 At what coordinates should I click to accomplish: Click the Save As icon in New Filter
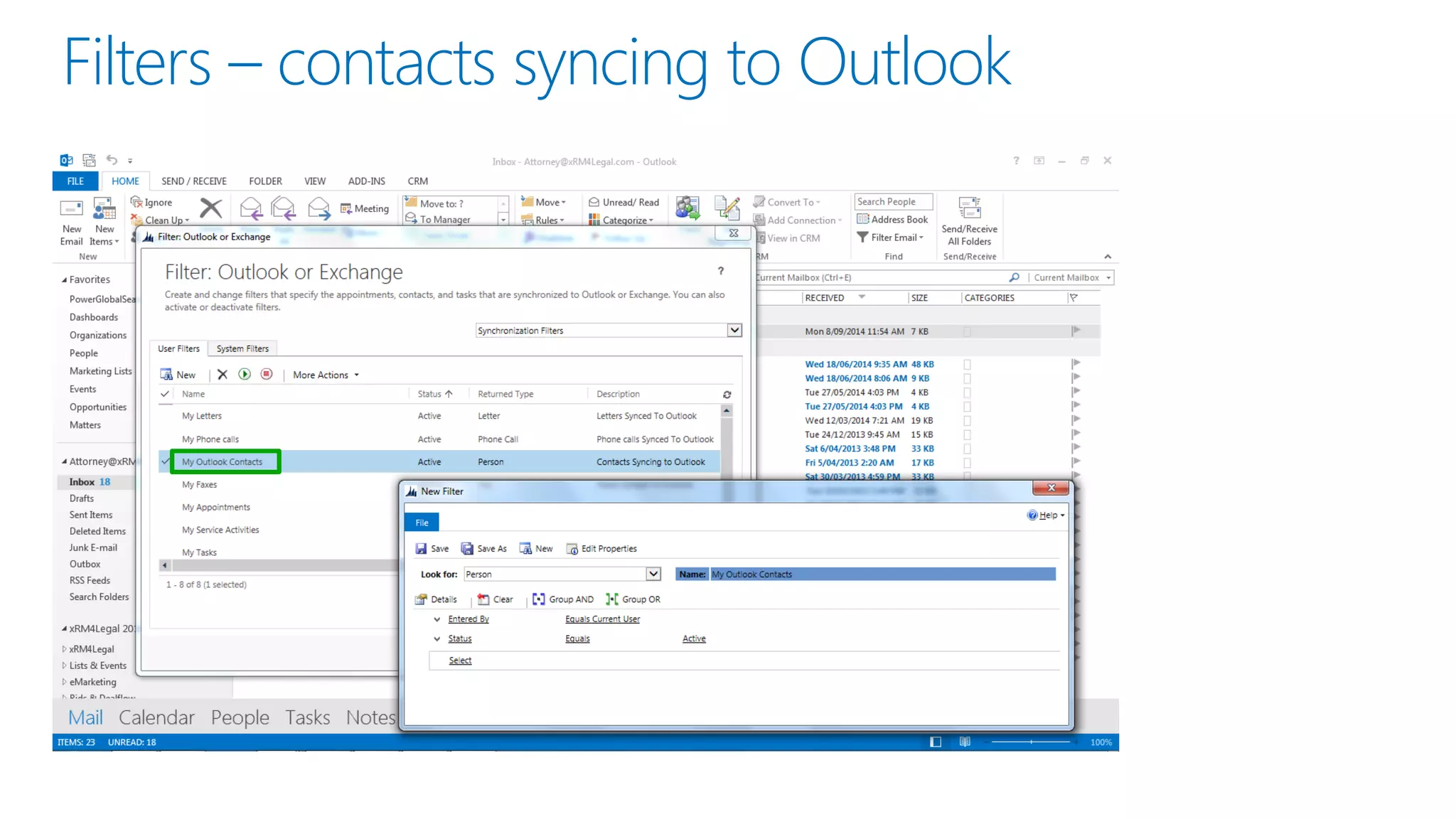467,548
